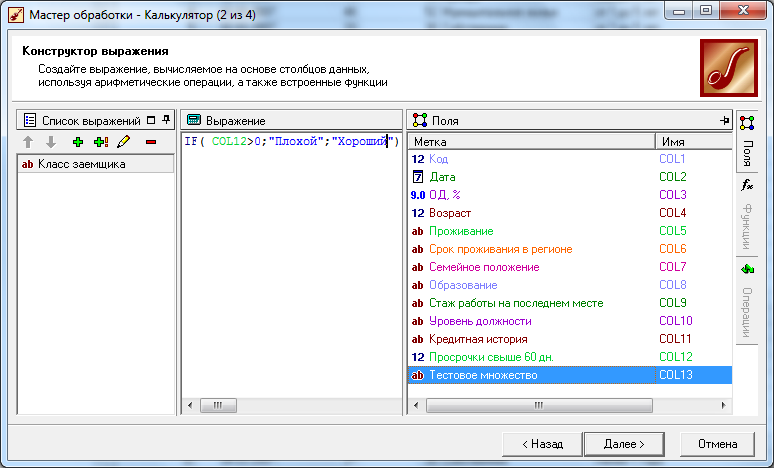Click the ab type icon beside Образование
The image size is (774, 468).
point(418,285)
